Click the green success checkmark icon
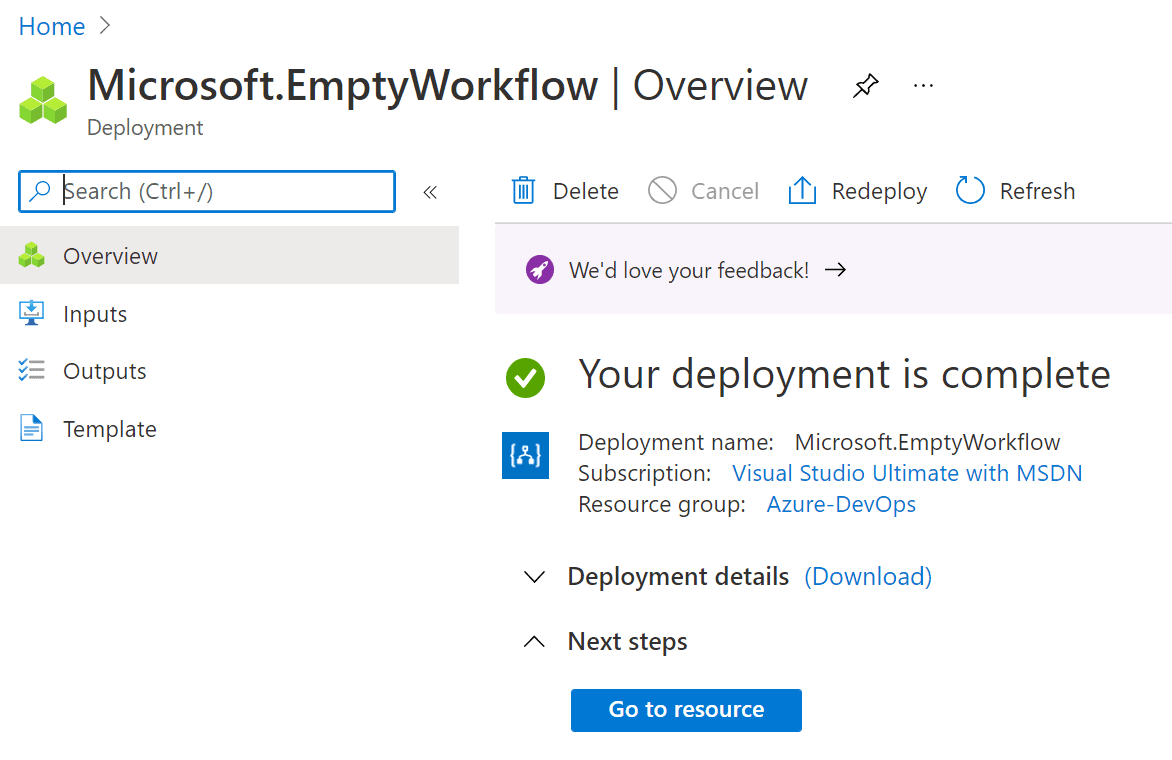The height and width of the screenshot is (760, 1172). pos(525,377)
